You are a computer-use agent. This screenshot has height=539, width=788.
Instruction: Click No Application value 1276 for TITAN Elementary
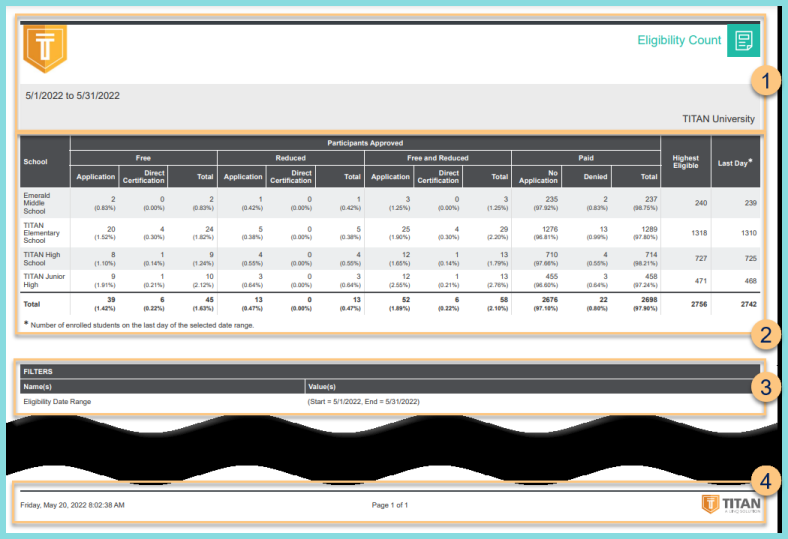pos(550,229)
